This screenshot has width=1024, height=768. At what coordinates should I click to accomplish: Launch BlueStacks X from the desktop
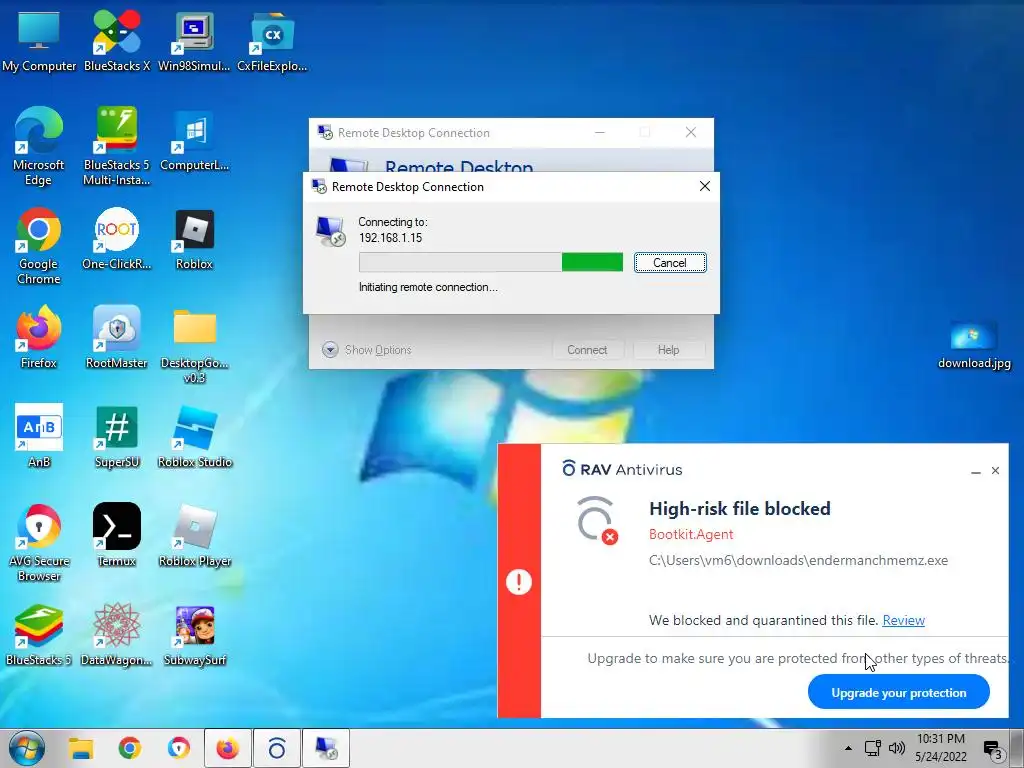[117, 40]
